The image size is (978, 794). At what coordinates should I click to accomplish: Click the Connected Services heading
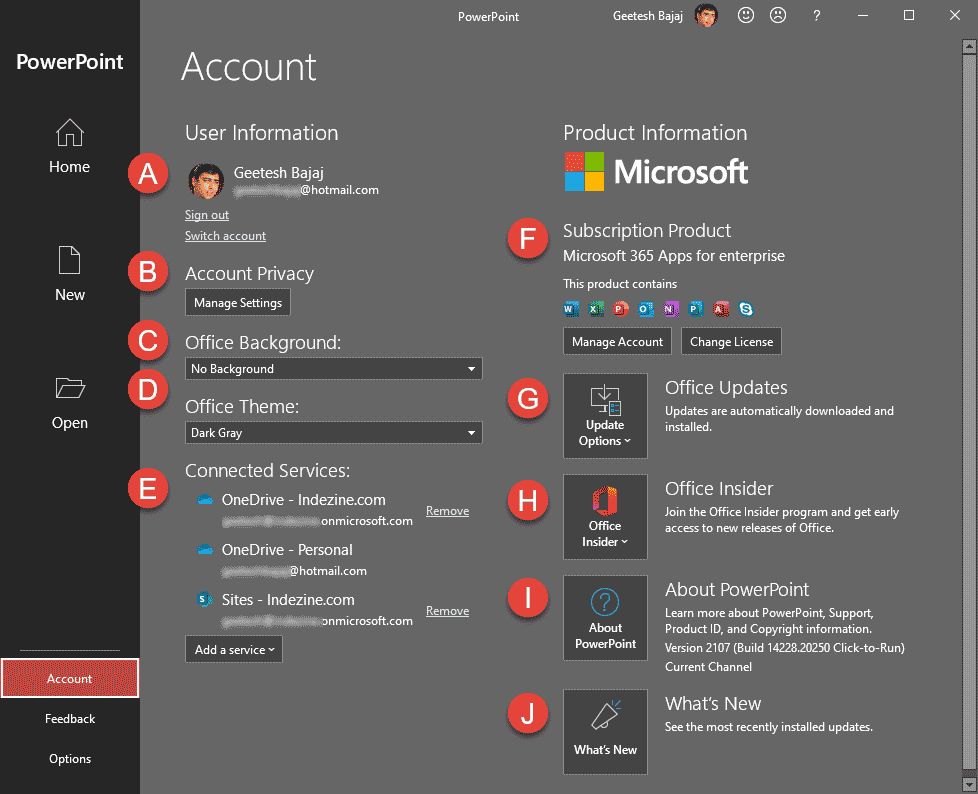pos(267,470)
